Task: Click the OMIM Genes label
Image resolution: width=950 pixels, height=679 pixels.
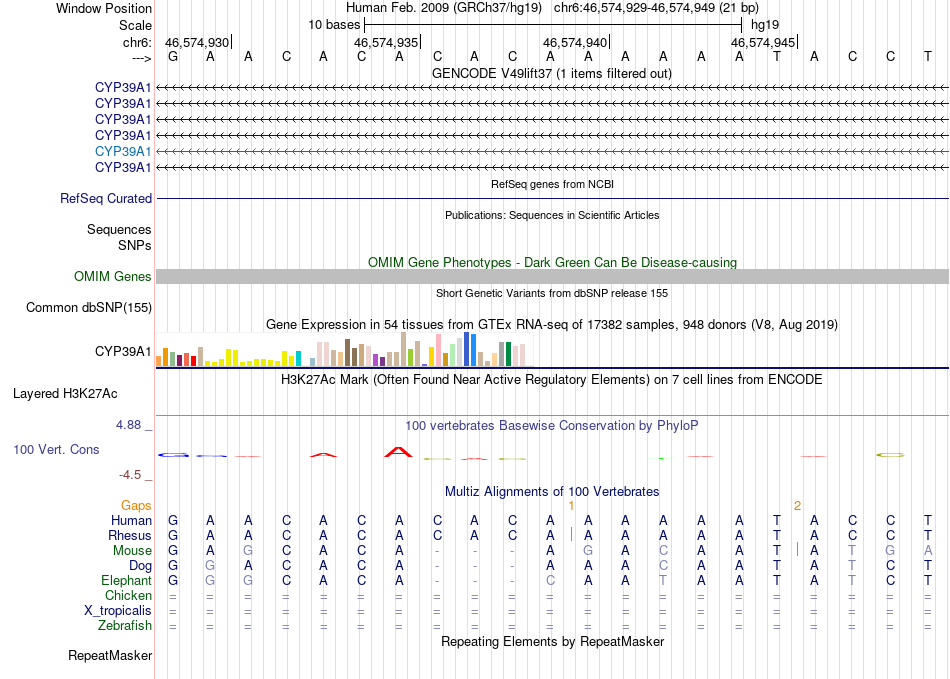Action: point(113,277)
